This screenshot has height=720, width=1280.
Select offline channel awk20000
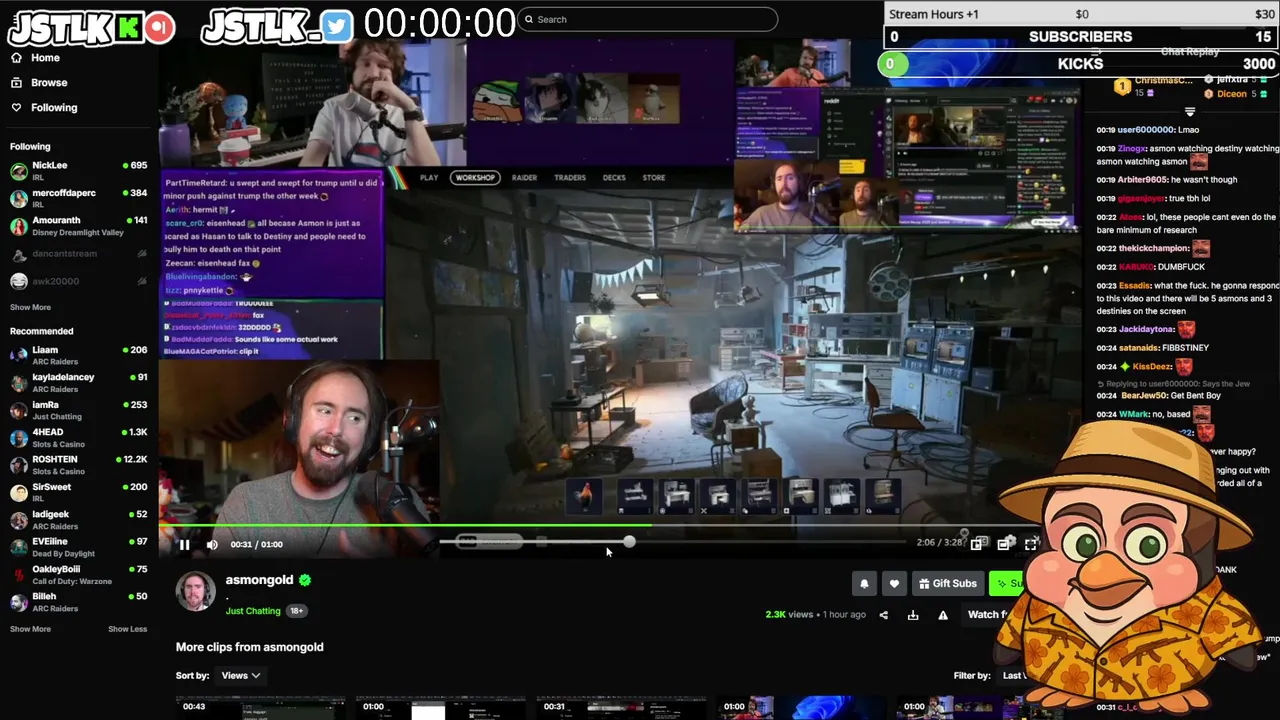79,282
